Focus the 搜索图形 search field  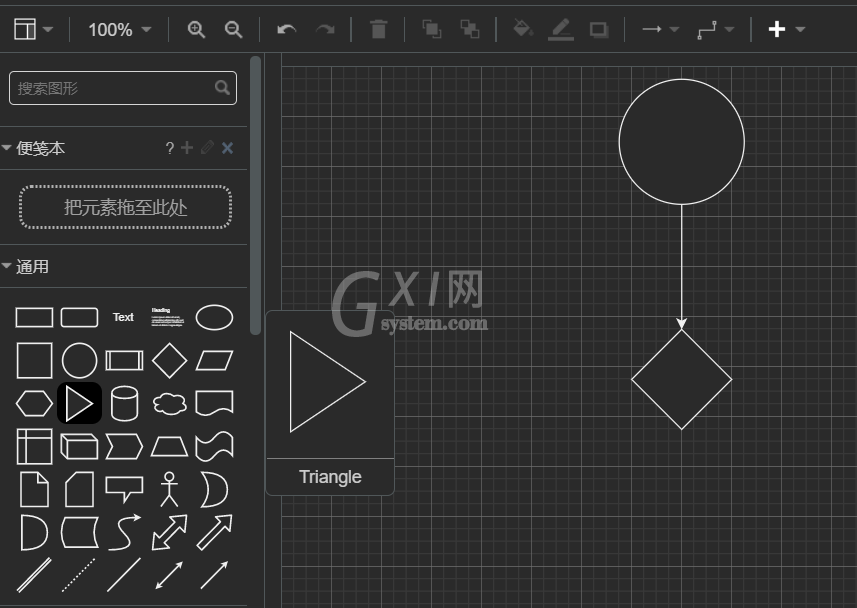pyautogui.click(x=123, y=87)
